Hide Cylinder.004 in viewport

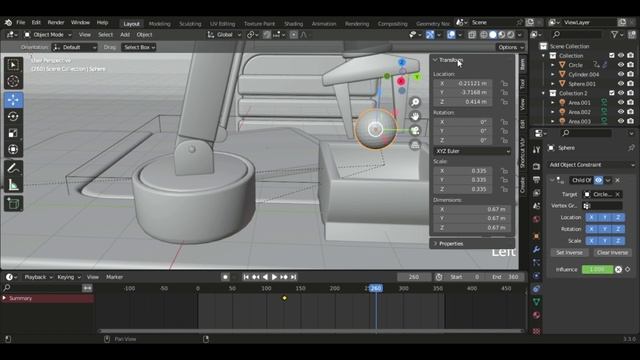tap(621, 74)
